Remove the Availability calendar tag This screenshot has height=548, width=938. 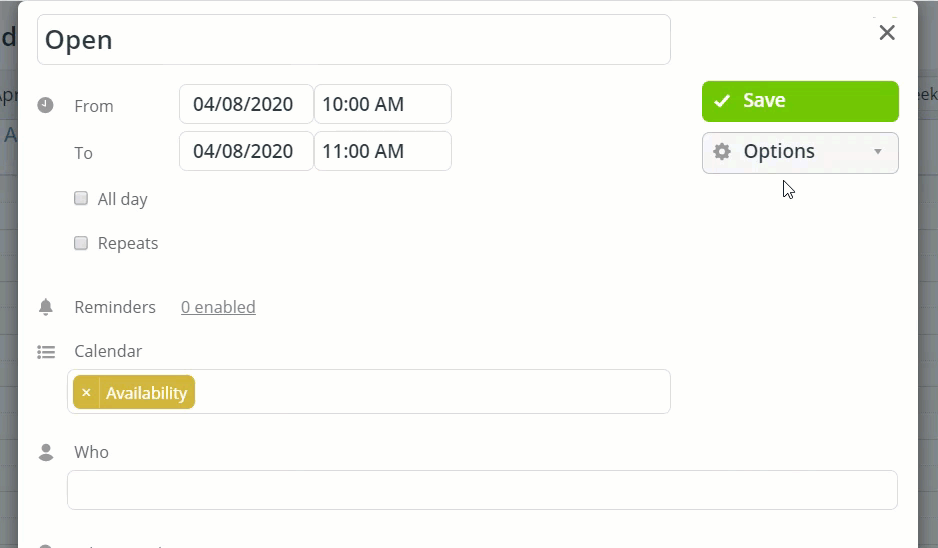click(x=86, y=393)
